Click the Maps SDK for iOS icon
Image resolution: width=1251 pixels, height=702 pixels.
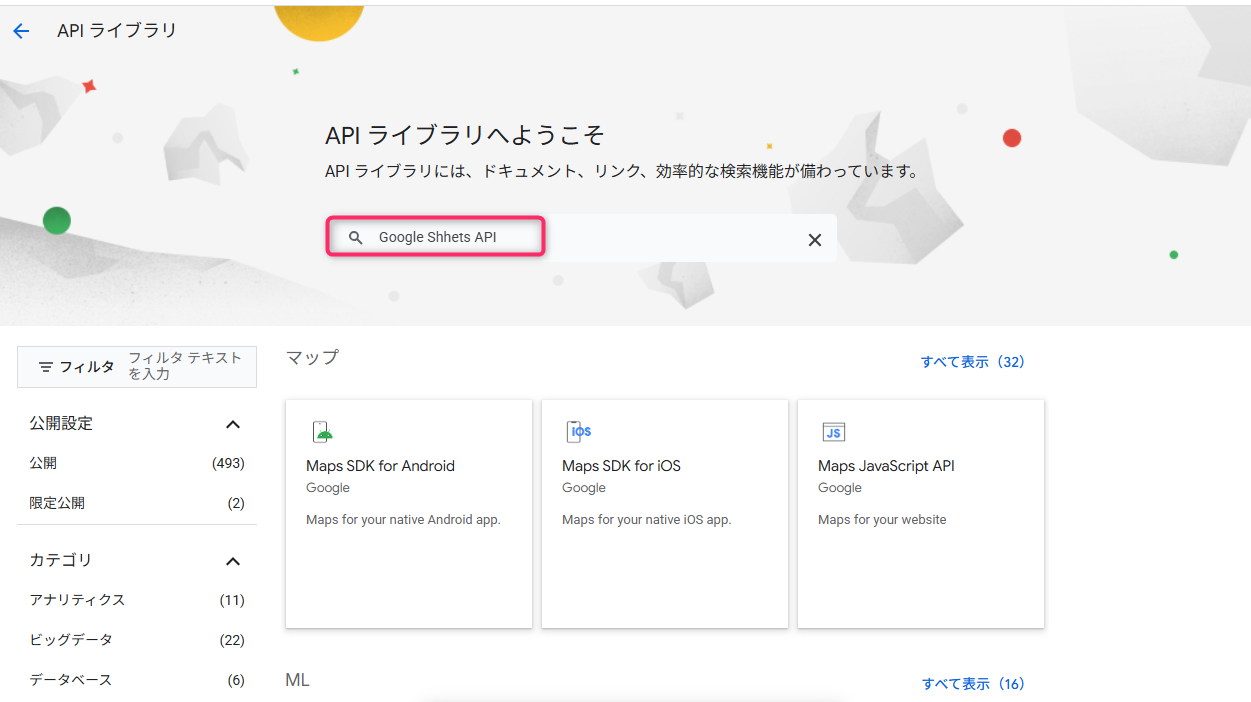(579, 432)
